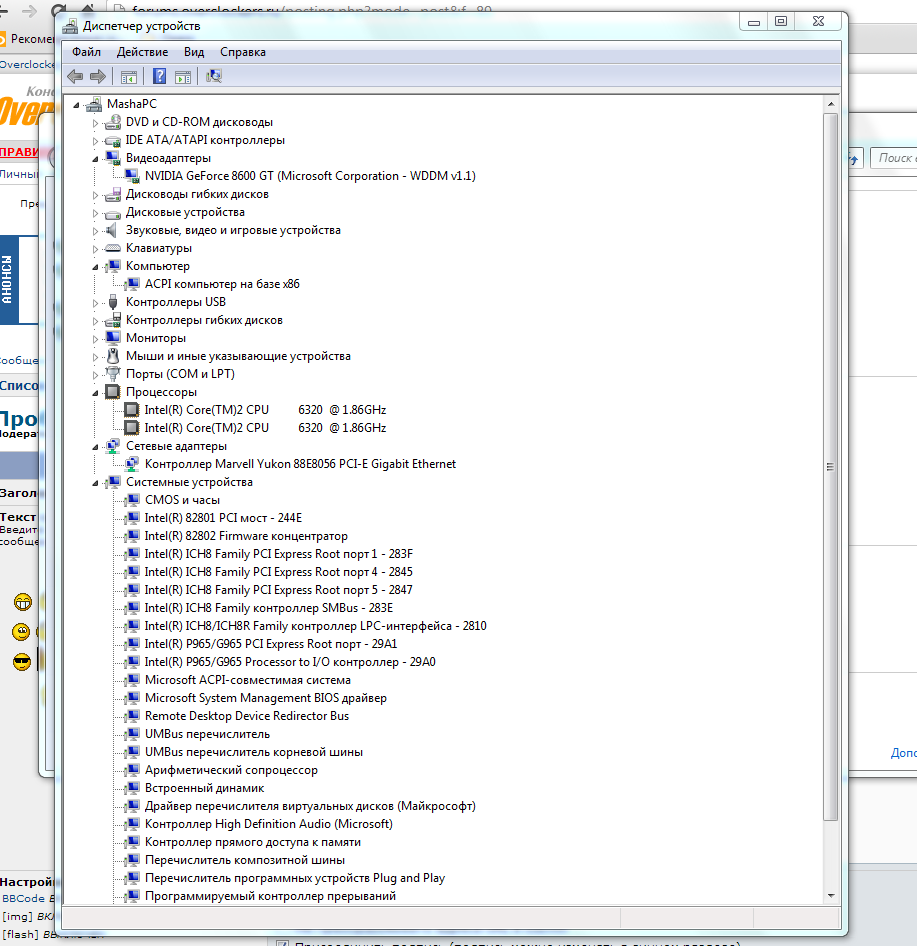917x946 pixels.
Task: Click the IDE ATA/ATAPI контроллеры icon
Action: [112, 141]
